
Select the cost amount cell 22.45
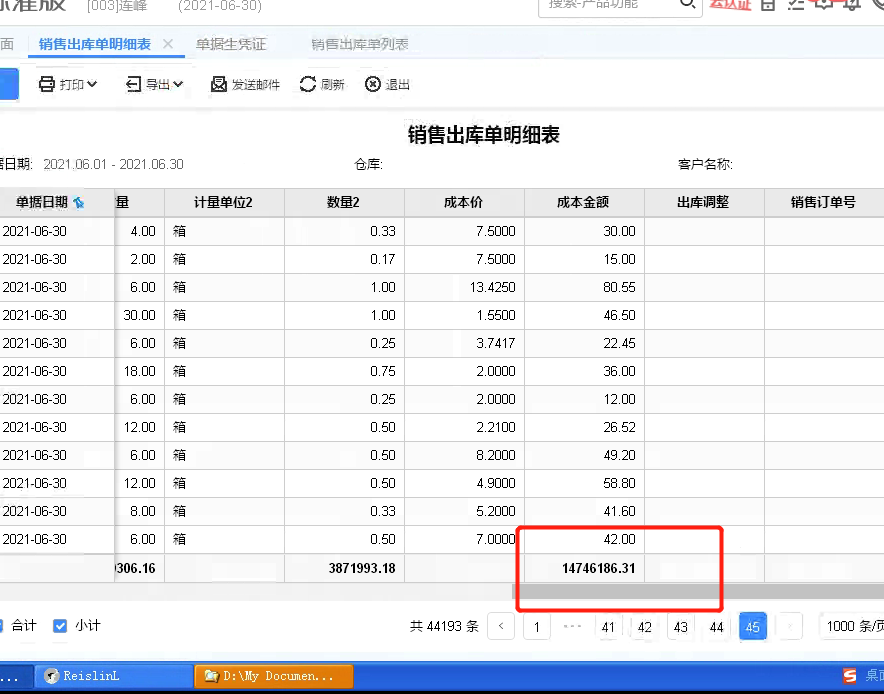pos(585,343)
